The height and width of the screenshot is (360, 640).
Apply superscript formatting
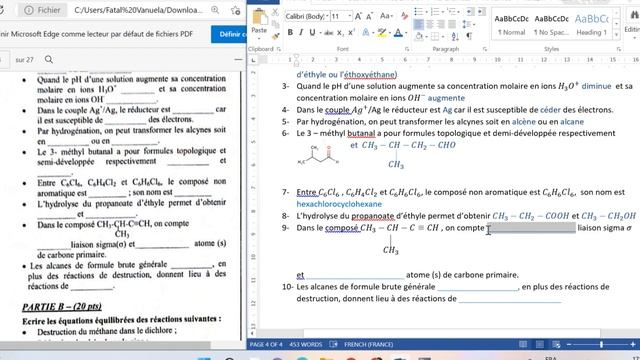point(351,33)
